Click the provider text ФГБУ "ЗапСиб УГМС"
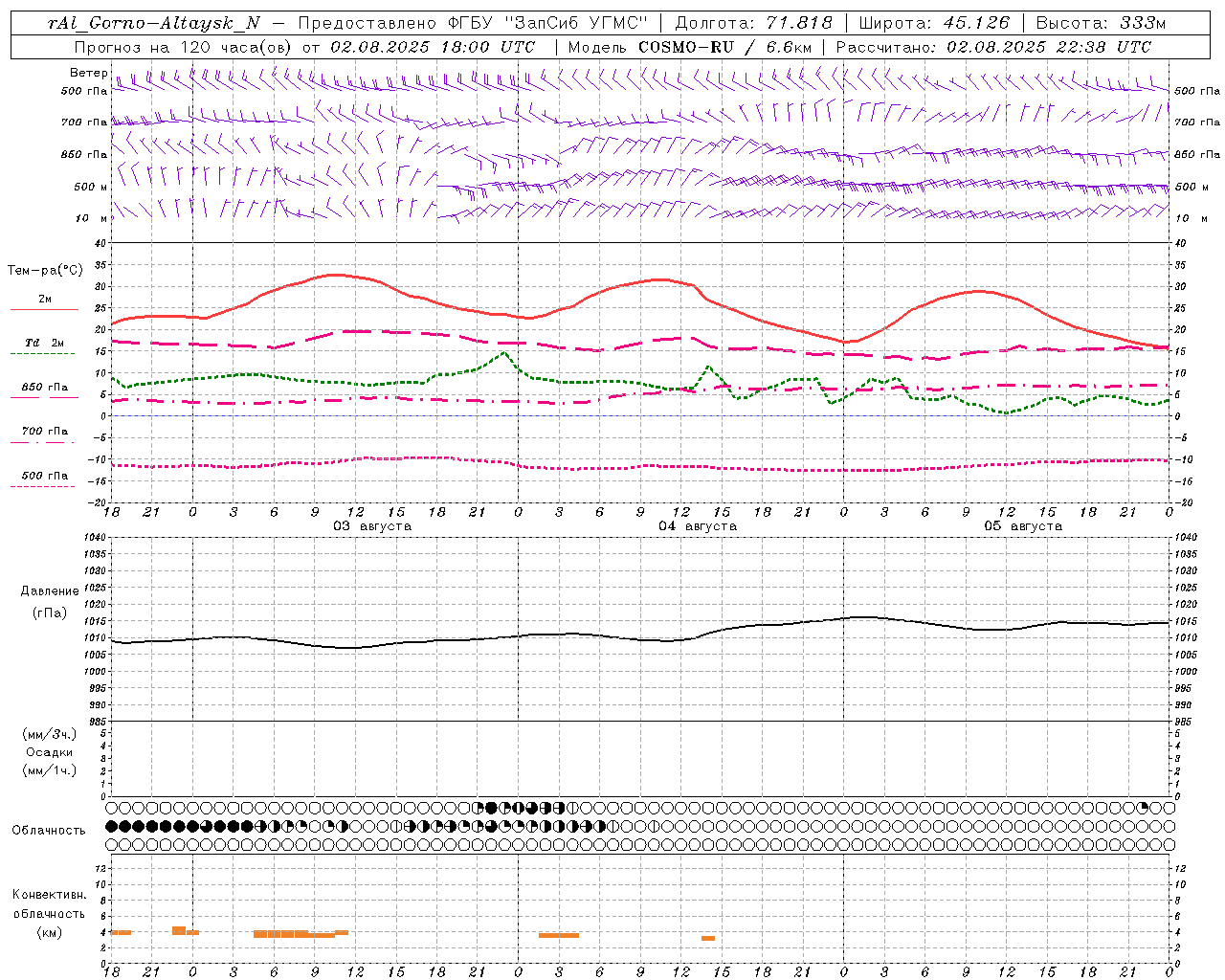Image resolution: width=1225 pixels, height=980 pixels. [548, 23]
